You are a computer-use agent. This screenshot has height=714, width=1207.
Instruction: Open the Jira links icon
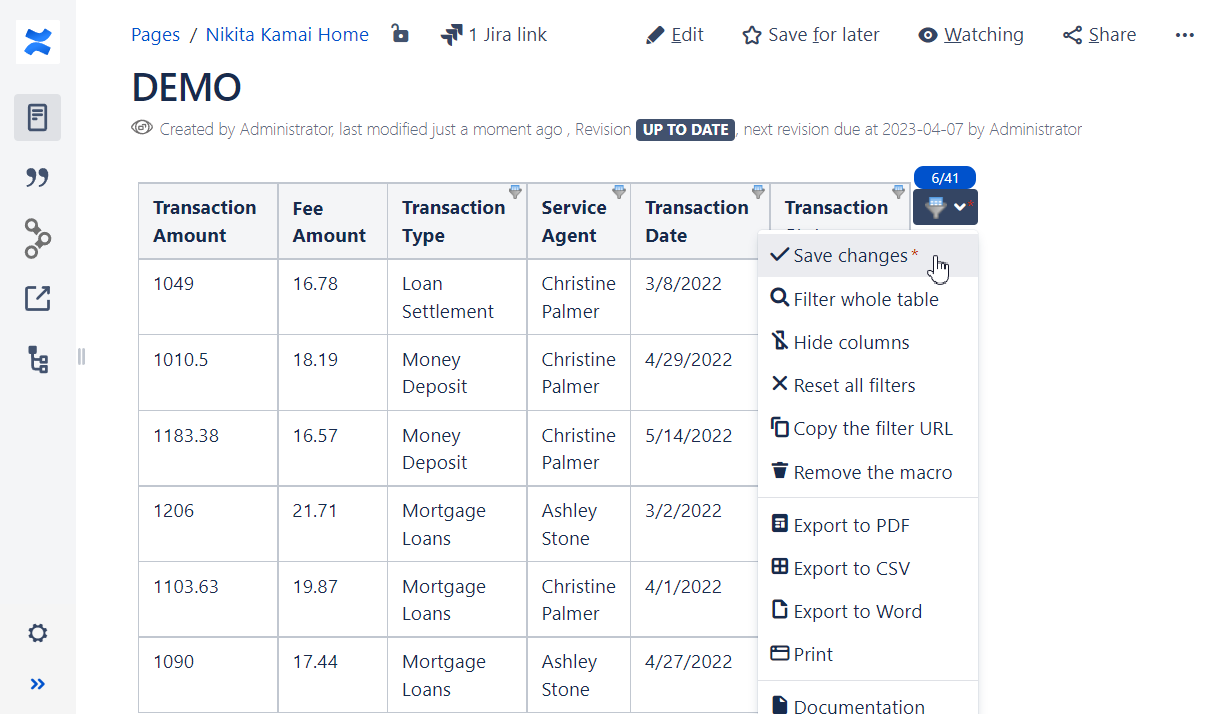(452, 33)
